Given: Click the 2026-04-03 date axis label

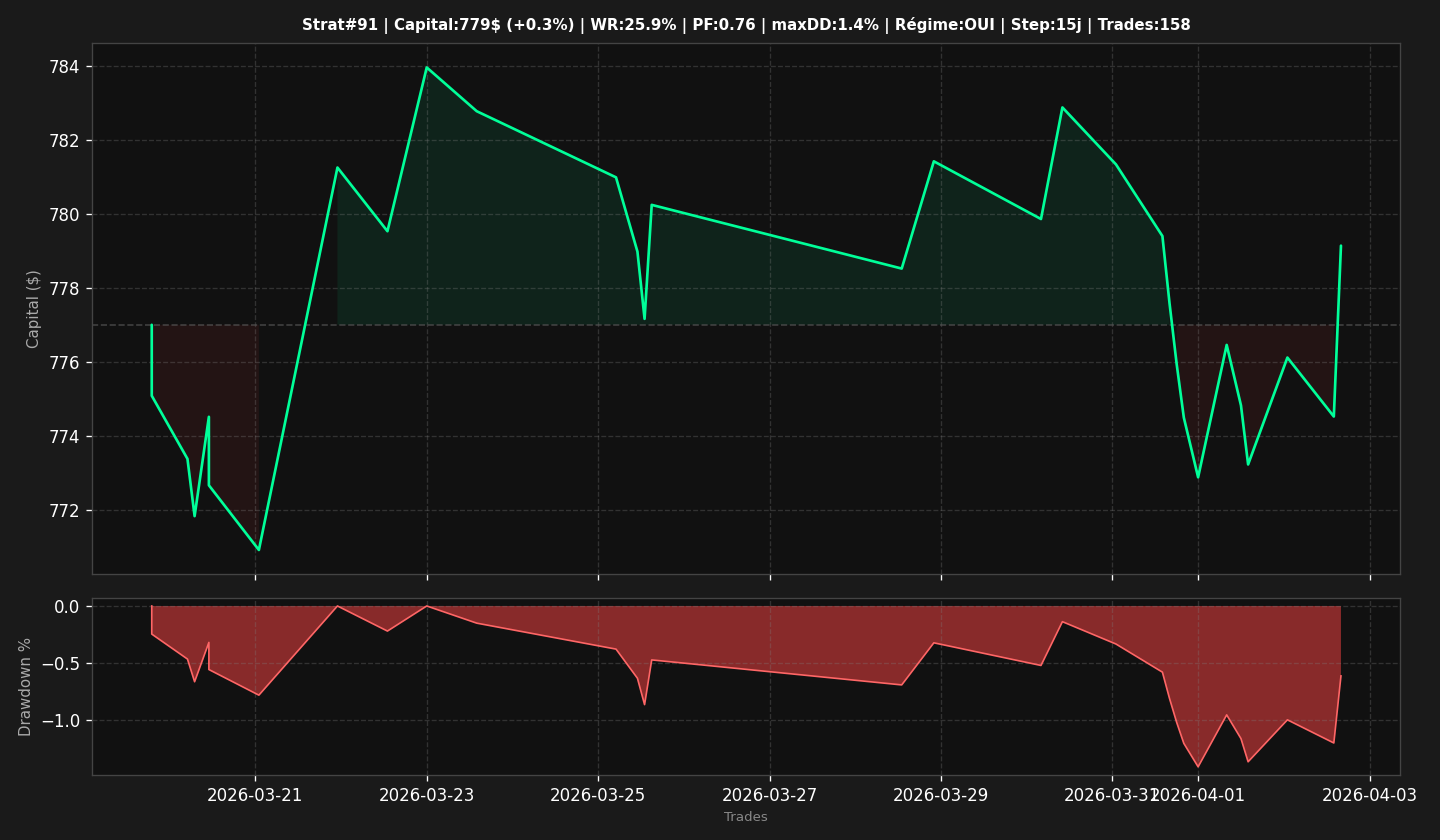Looking at the screenshot, I should click(1370, 795).
